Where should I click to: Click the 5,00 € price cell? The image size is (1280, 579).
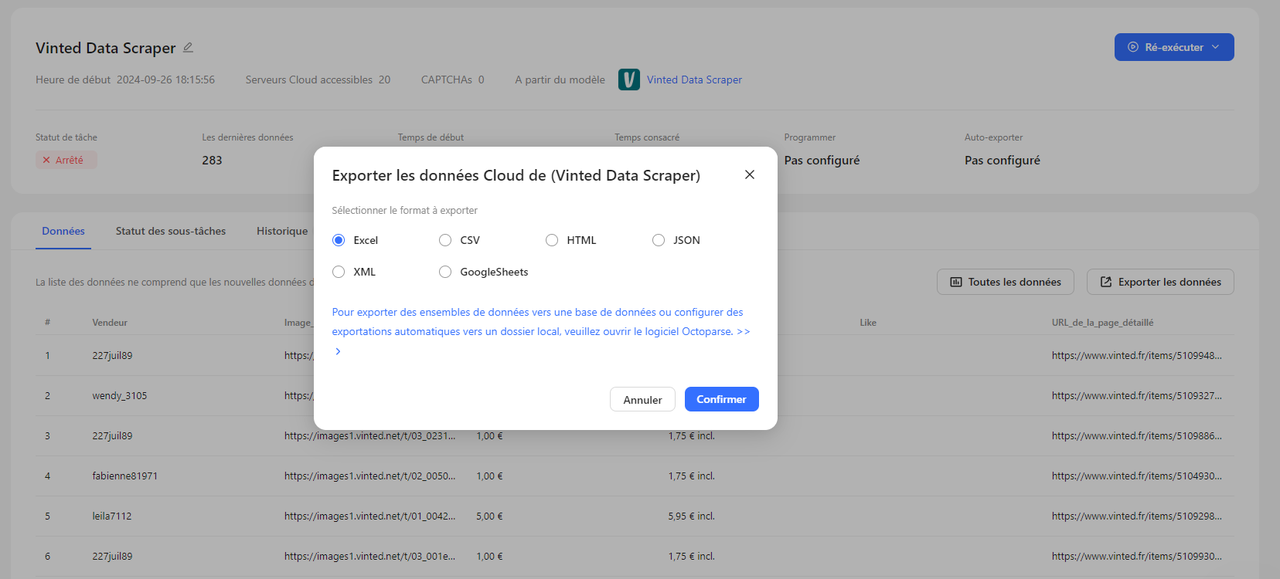click(x=489, y=517)
